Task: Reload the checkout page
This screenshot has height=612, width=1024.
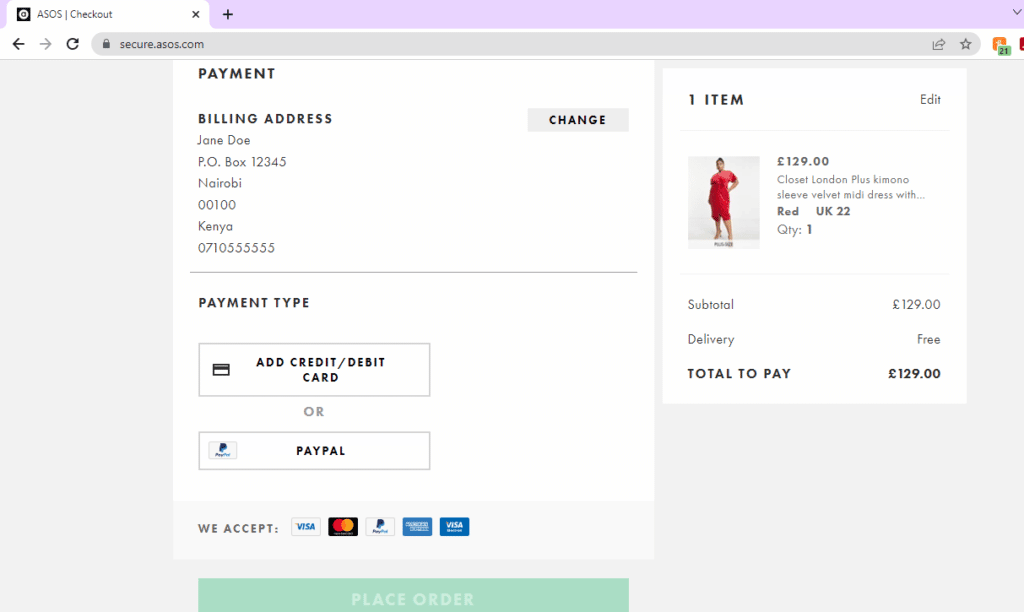Action: pos(72,44)
